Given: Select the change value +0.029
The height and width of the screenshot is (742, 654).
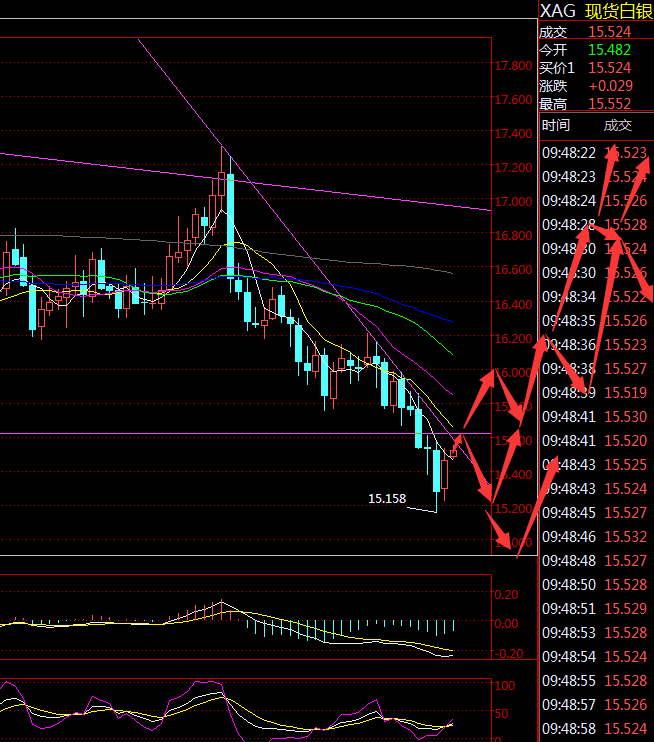Looking at the screenshot, I should point(610,86).
